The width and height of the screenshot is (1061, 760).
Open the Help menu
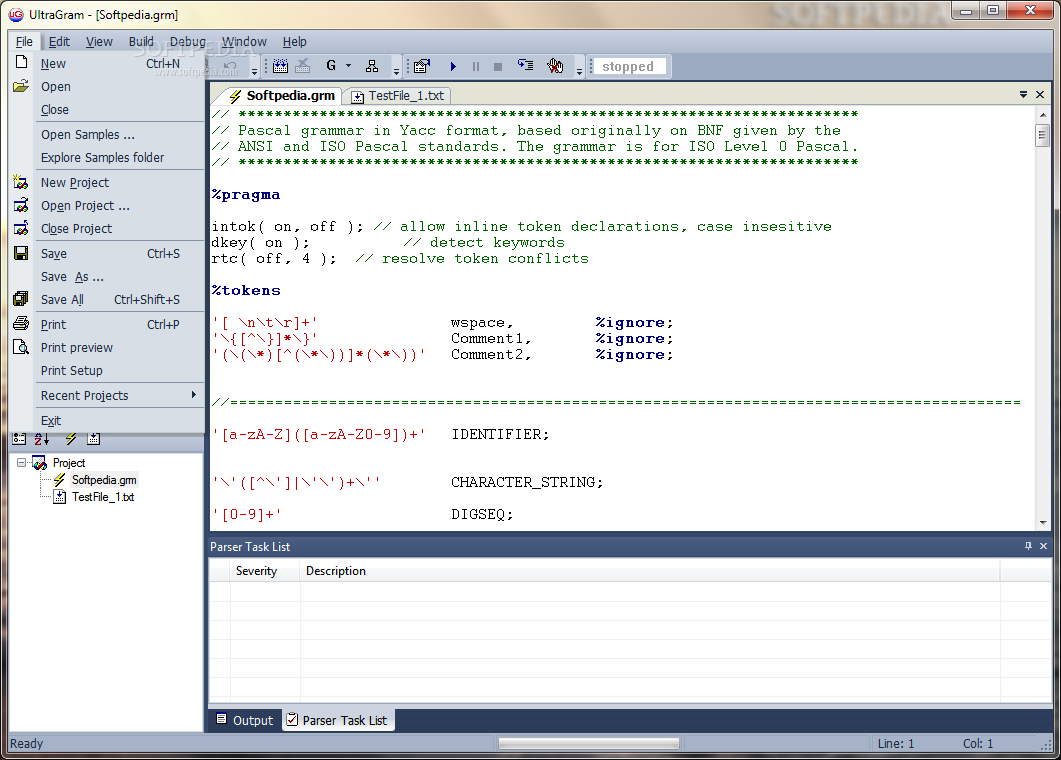coord(294,41)
